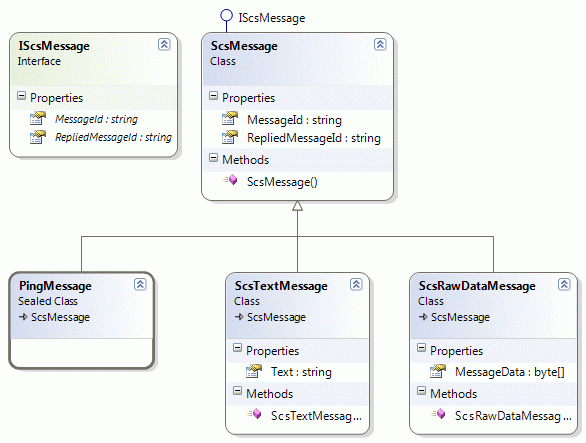Collapse Methods section in ScsMessage class
The width and height of the screenshot is (586, 443).
coord(213,158)
